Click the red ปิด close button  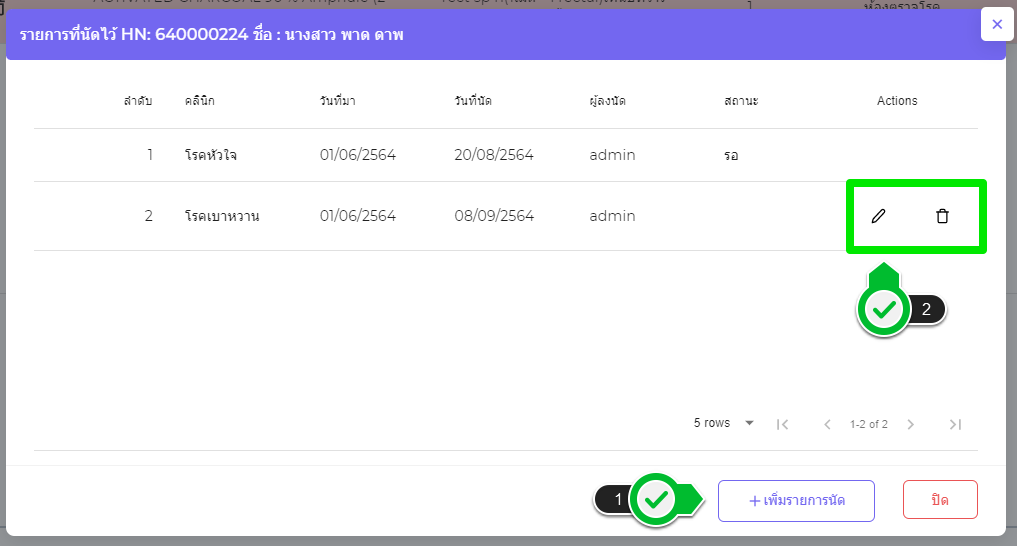940,500
